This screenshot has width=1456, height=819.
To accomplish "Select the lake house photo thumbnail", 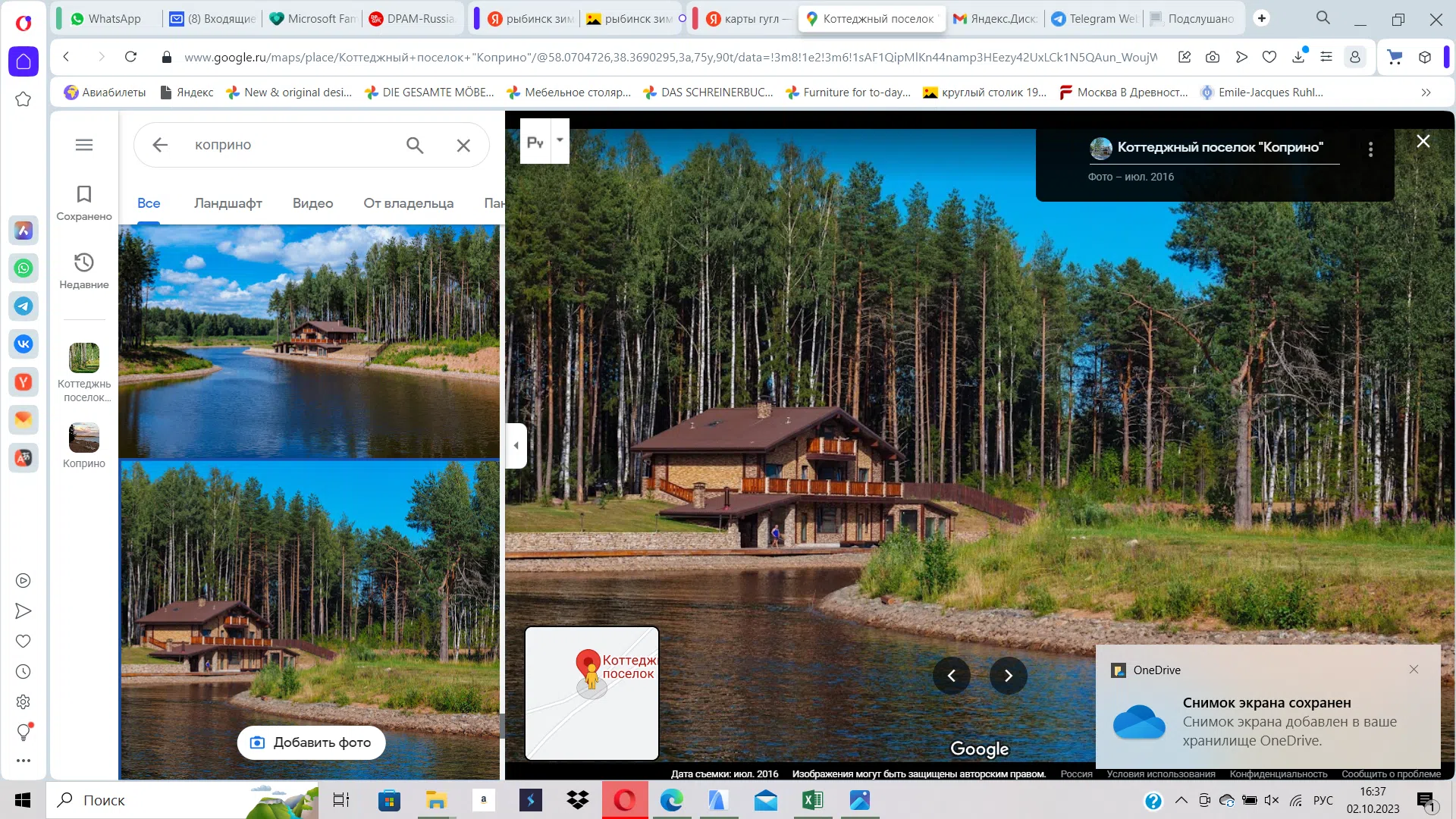I will point(309,341).
